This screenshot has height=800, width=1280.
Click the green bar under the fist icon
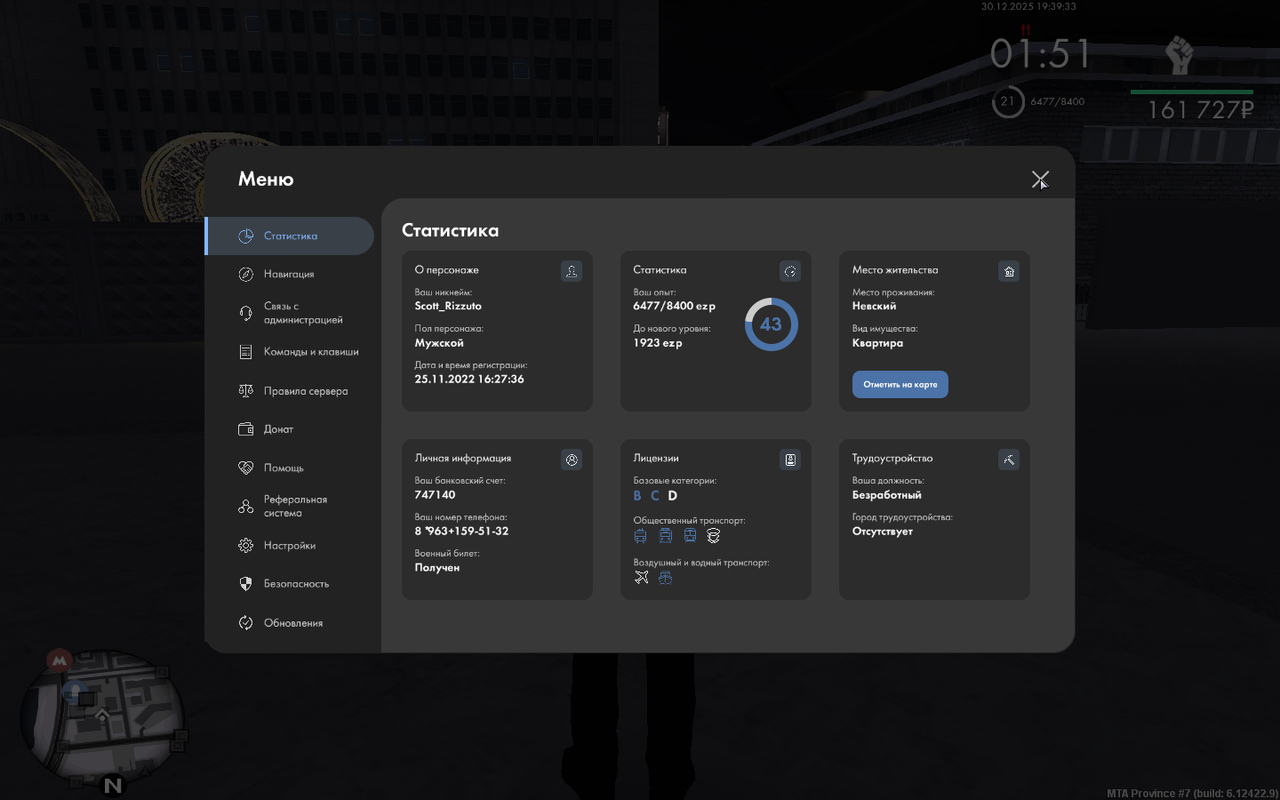tap(1192, 92)
